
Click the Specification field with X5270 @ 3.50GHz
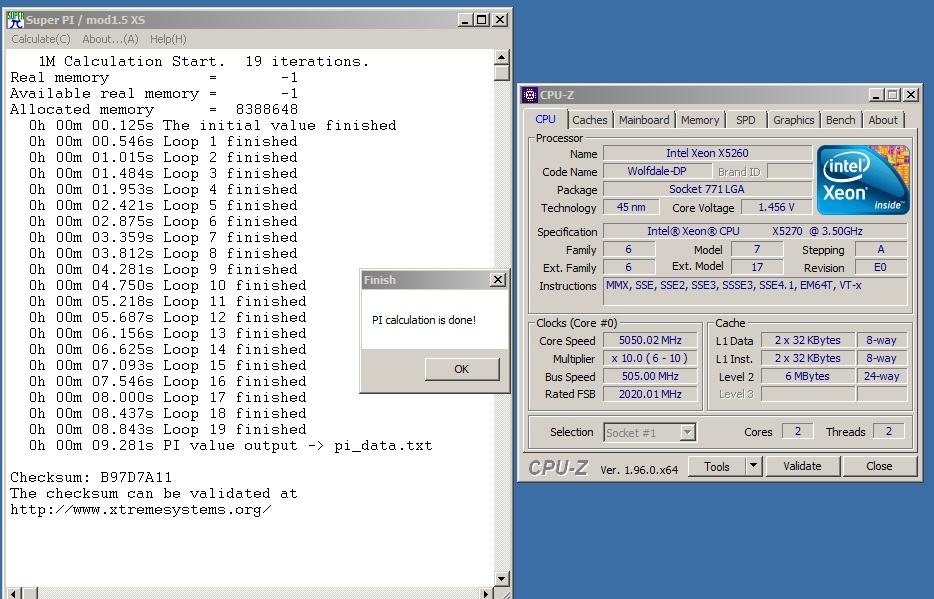tap(755, 231)
